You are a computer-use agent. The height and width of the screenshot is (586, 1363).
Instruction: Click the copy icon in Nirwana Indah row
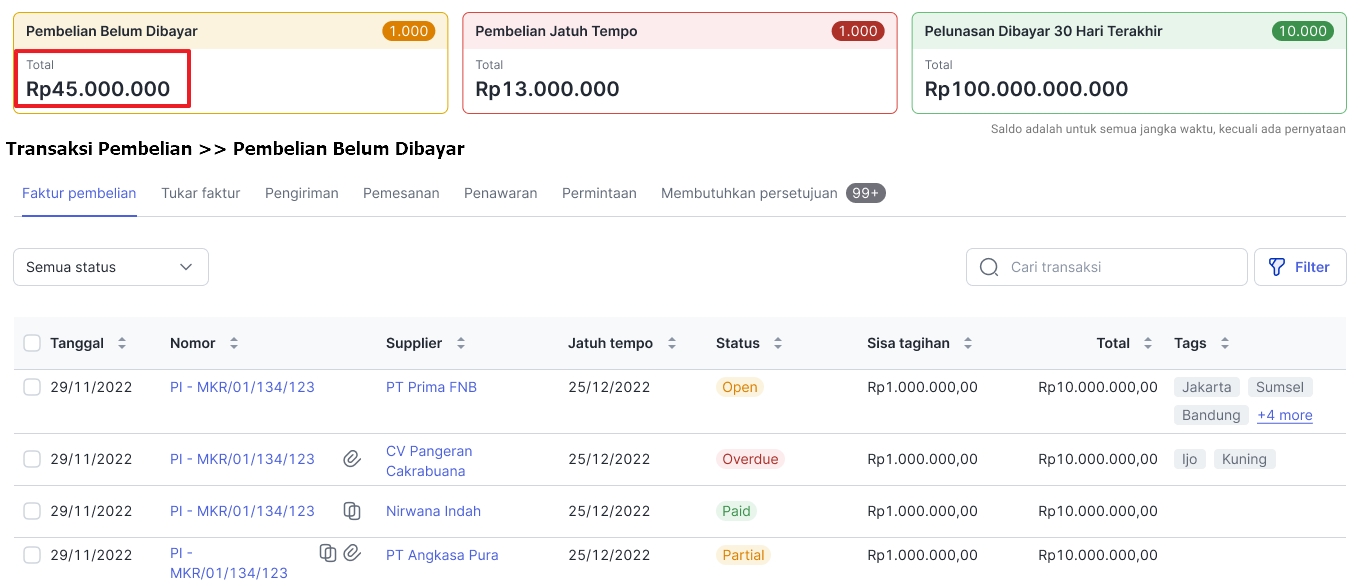(x=352, y=511)
